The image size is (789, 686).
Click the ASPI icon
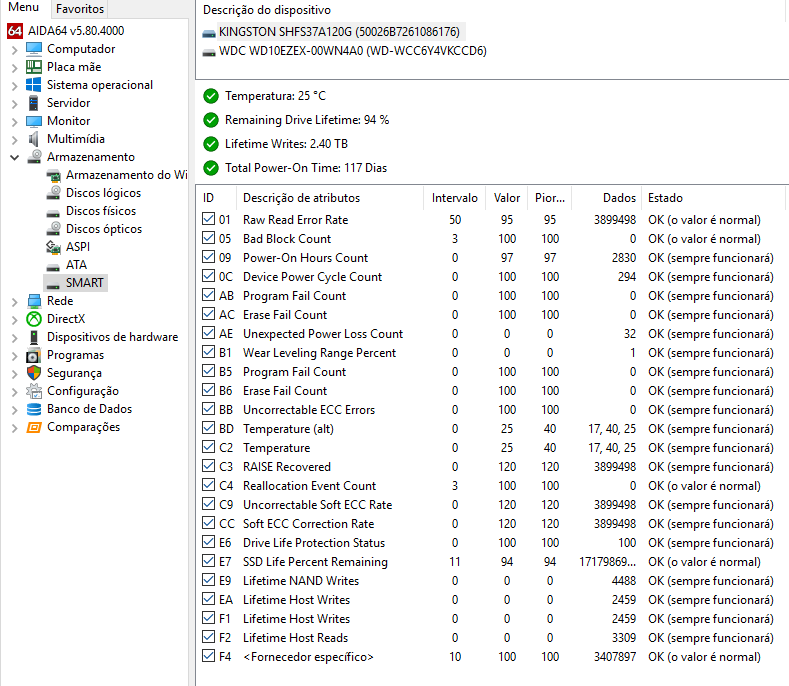pos(53,247)
